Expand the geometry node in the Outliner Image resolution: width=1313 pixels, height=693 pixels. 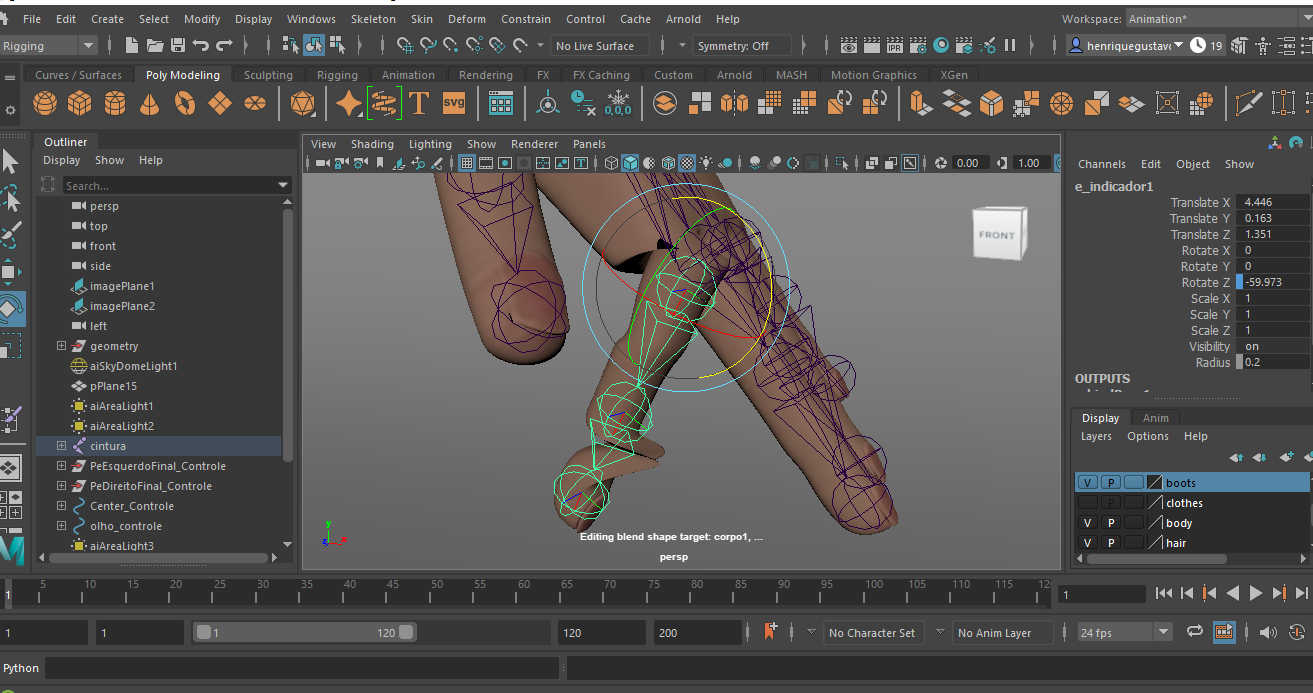(x=60, y=345)
